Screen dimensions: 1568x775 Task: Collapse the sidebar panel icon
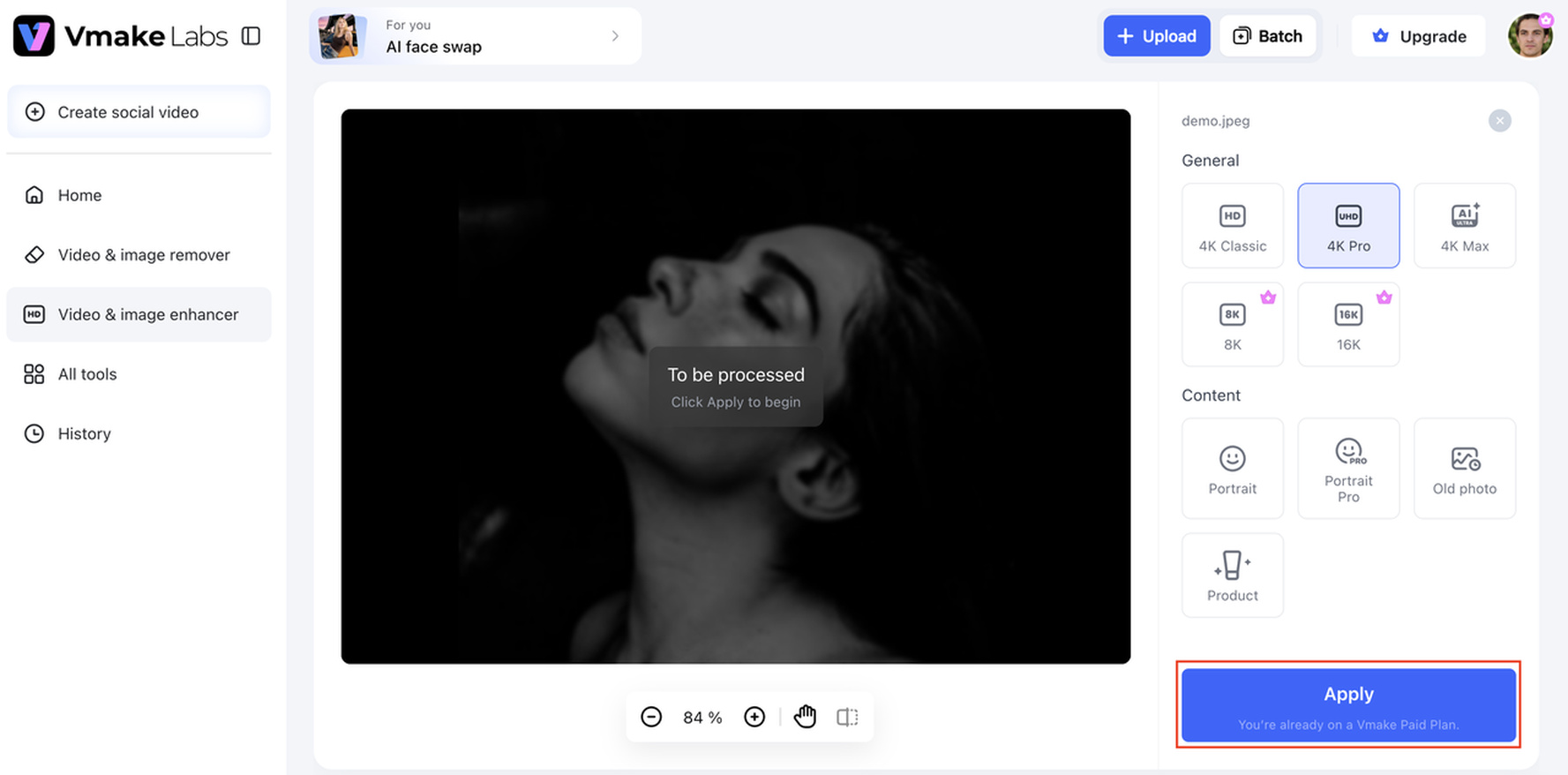(x=251, y=36)
